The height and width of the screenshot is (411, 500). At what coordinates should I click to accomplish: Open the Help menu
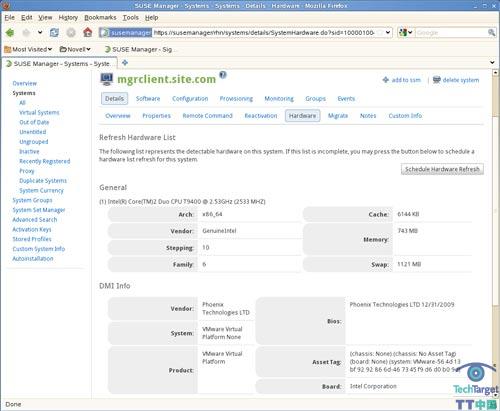[151, 17]
